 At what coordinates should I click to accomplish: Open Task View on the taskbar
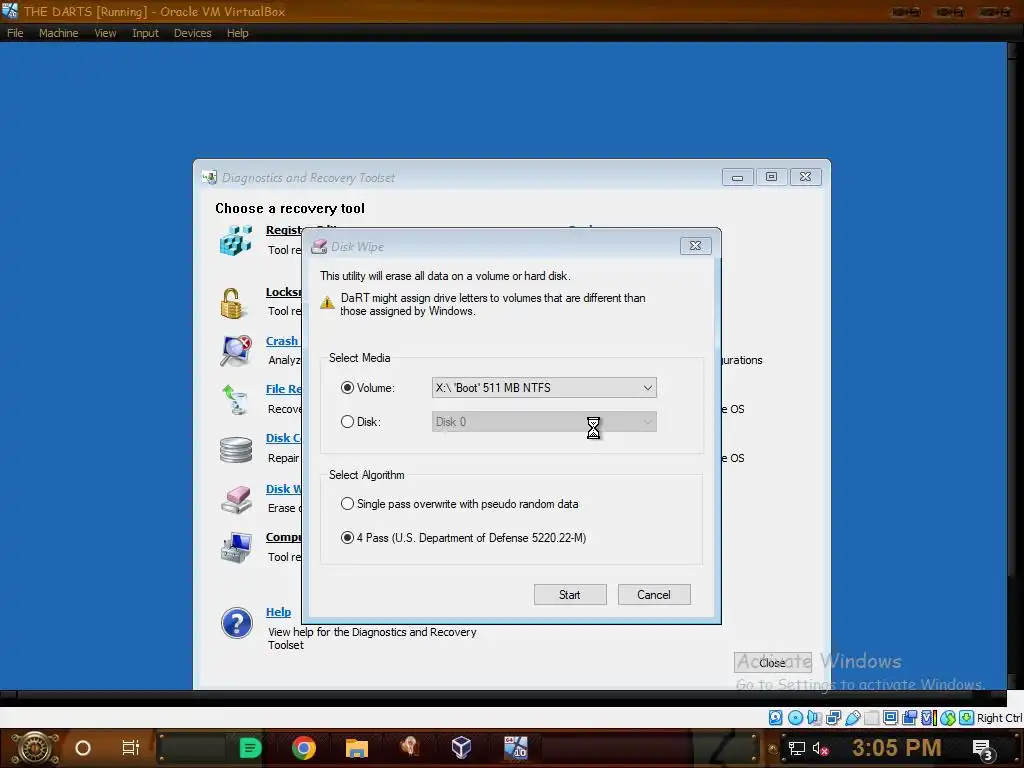click(x=131, y=748)
